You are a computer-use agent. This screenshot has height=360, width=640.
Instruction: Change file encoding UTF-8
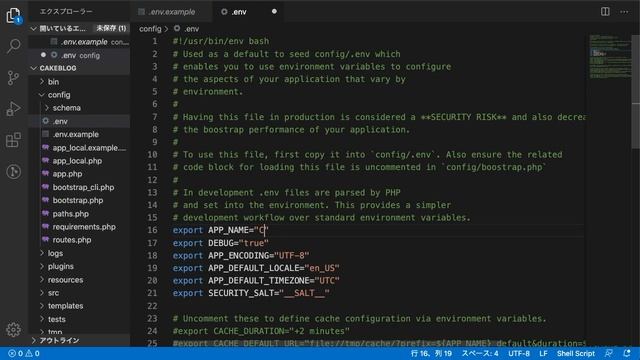(519, 353)
